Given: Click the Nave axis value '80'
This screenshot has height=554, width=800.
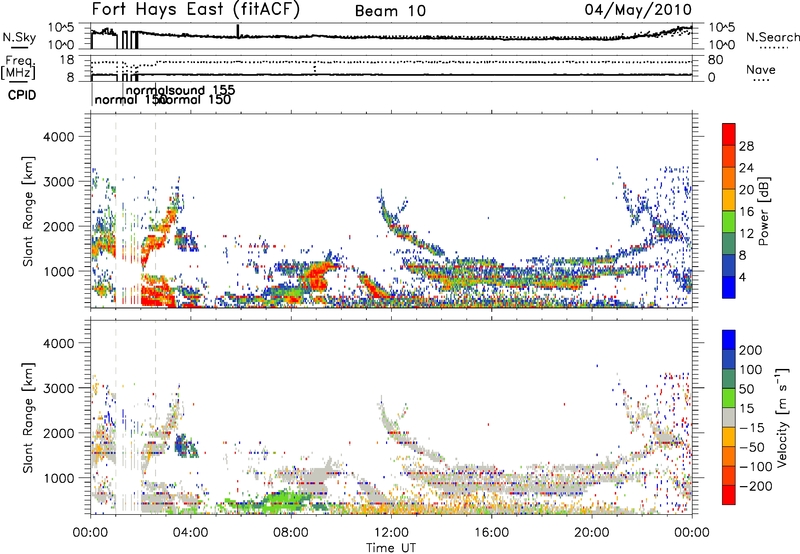Looking at the screenshot, I should [x=715, y=60].
